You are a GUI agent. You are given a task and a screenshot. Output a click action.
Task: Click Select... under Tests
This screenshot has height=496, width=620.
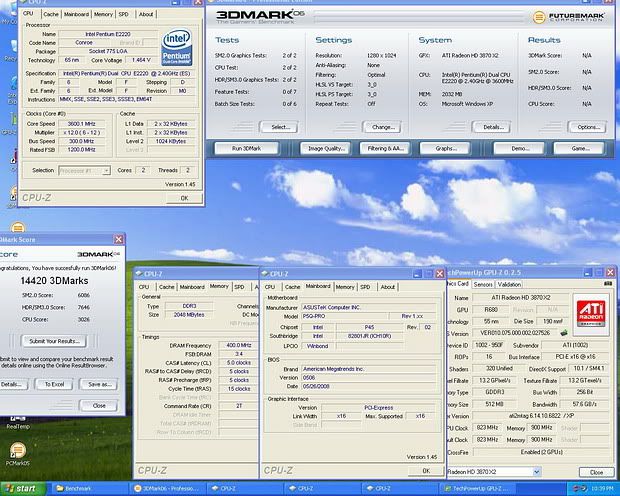[279, 127]
